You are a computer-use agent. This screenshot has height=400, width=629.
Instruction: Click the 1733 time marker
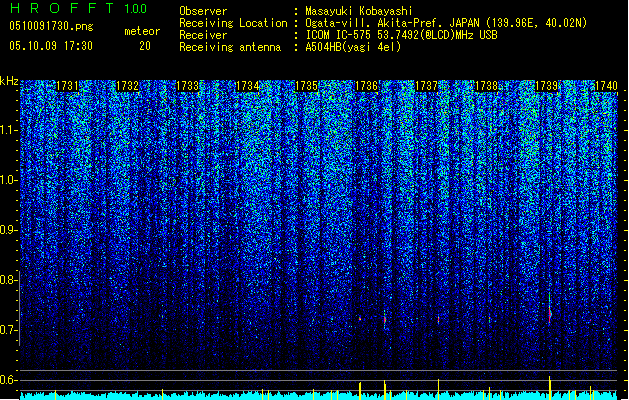(x=187, y=86)
